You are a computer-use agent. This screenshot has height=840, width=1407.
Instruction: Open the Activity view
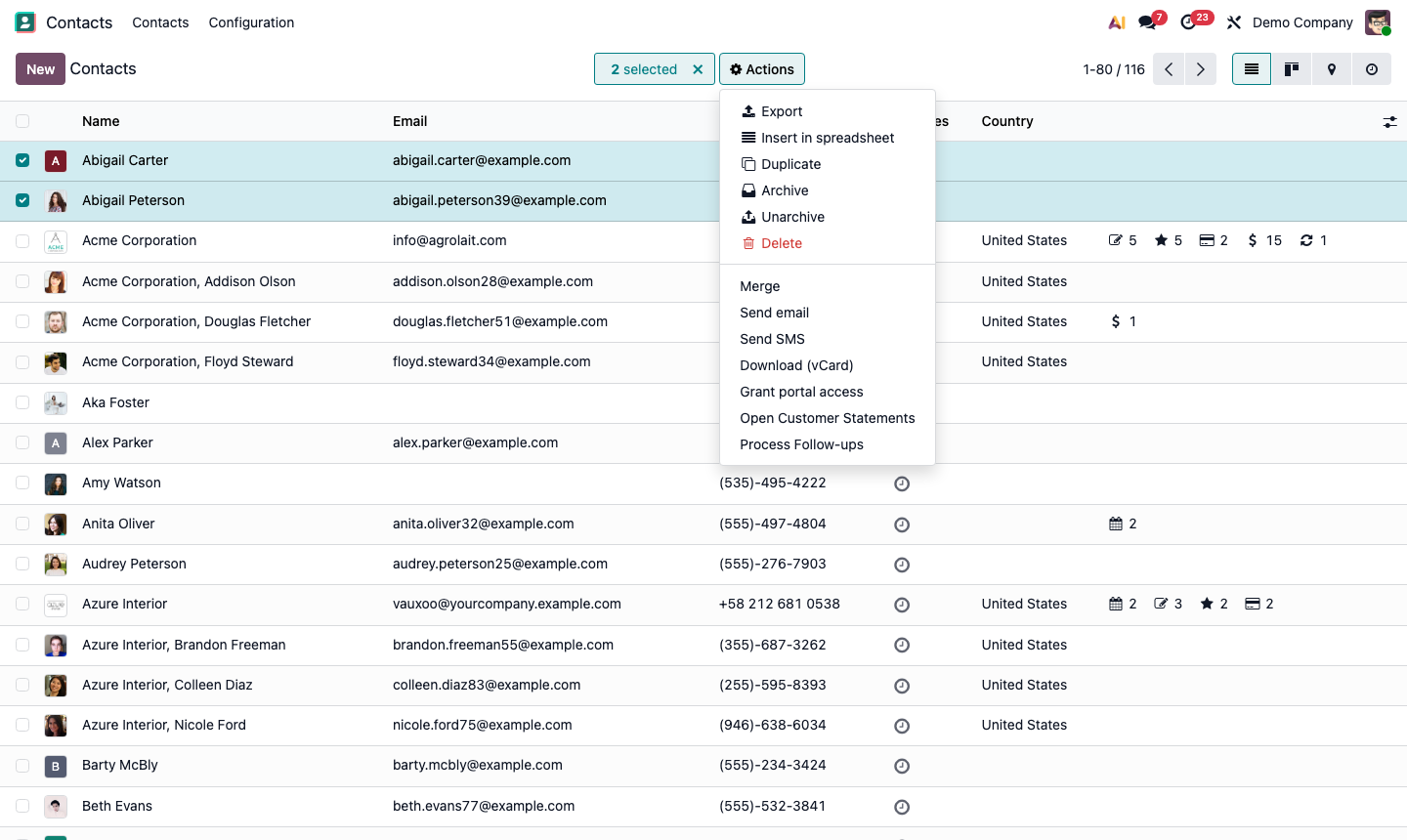coord(1372,69)
